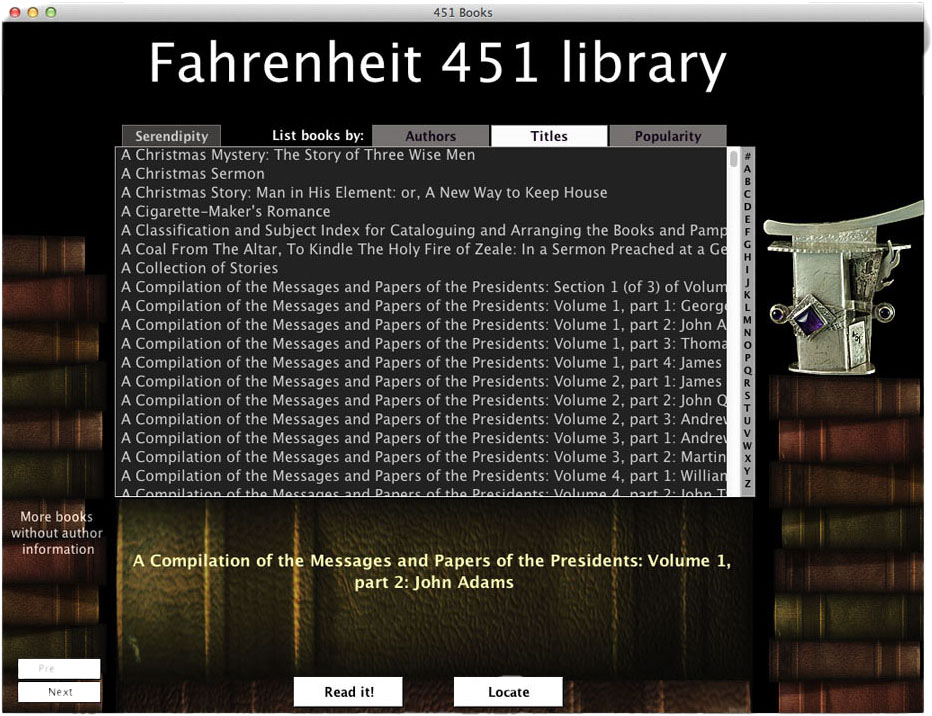The width and height of the screenshot is (932, 716).
Task: Select 'A Christmas Sermon' from the list
Action: (x=193, y=174)
